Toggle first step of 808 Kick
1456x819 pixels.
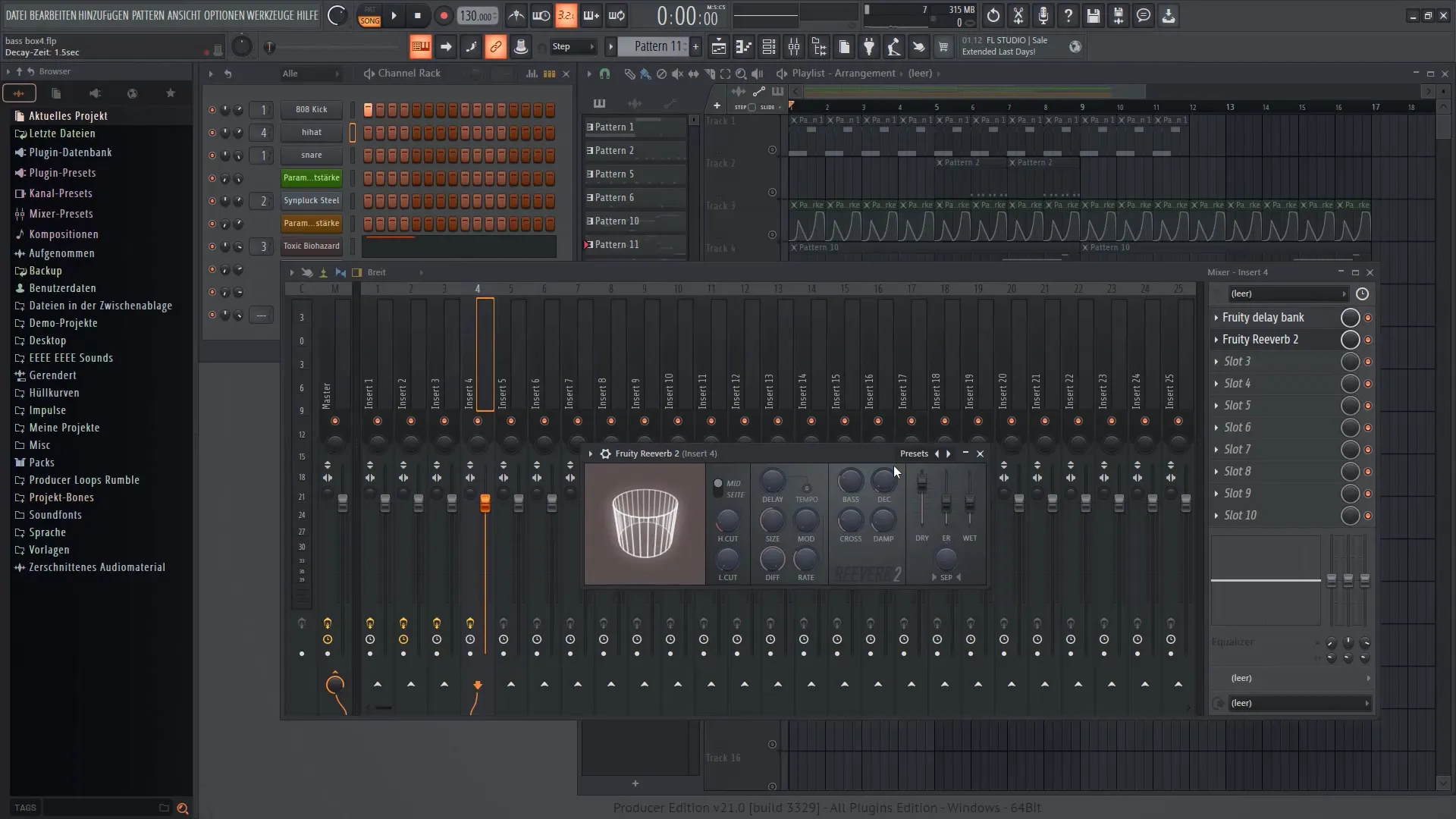pyautogui.click(x=368, y=110)
